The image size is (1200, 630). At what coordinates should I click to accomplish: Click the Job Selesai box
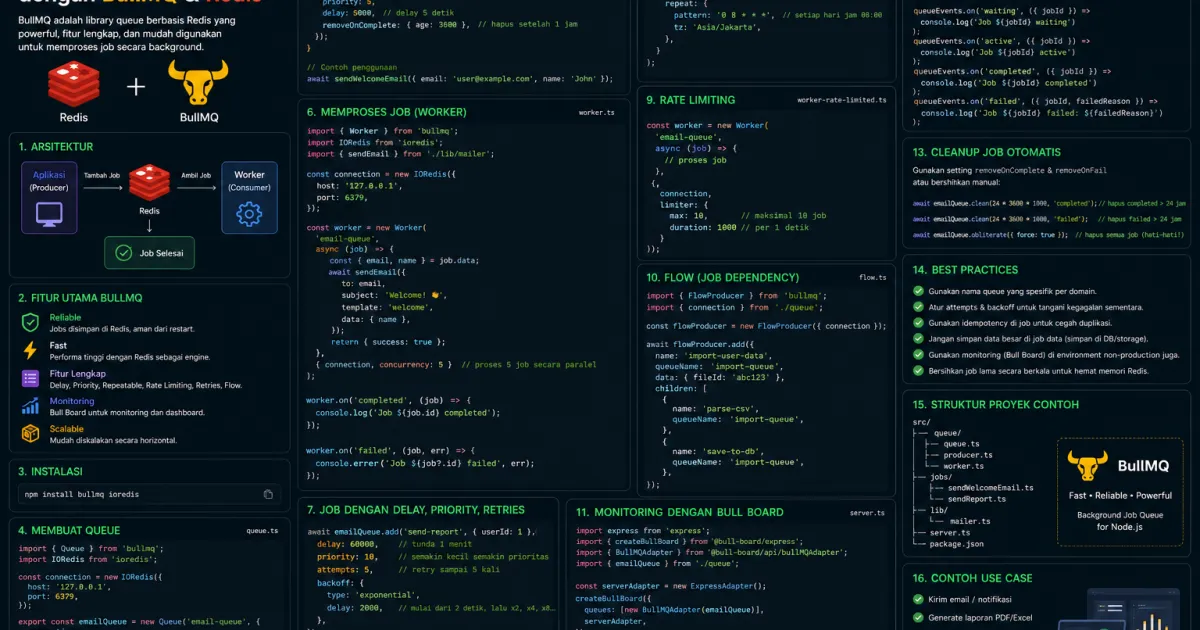150,253
